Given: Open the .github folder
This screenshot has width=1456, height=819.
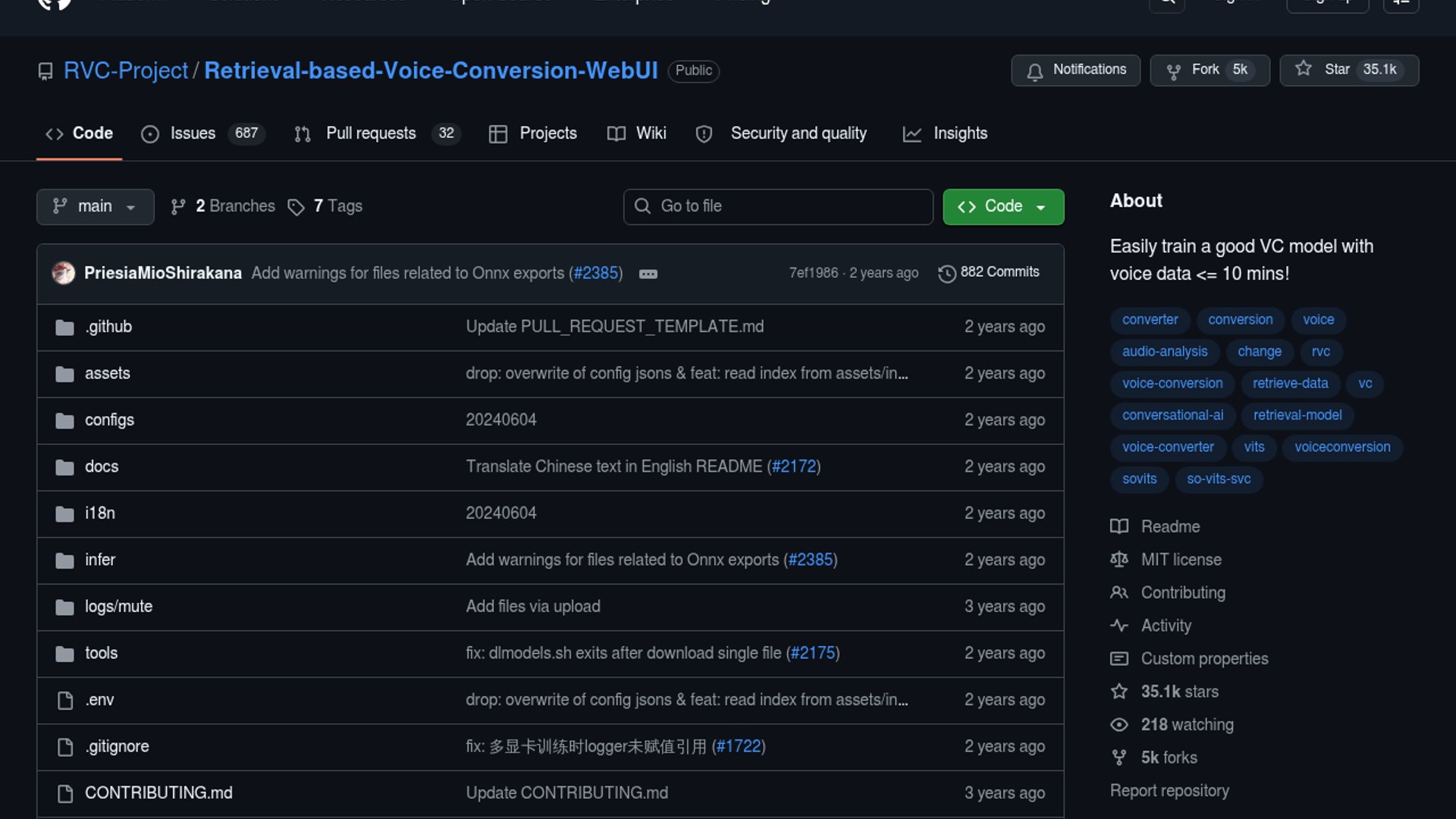Looking at the screenshot, I should pos(108,327).
